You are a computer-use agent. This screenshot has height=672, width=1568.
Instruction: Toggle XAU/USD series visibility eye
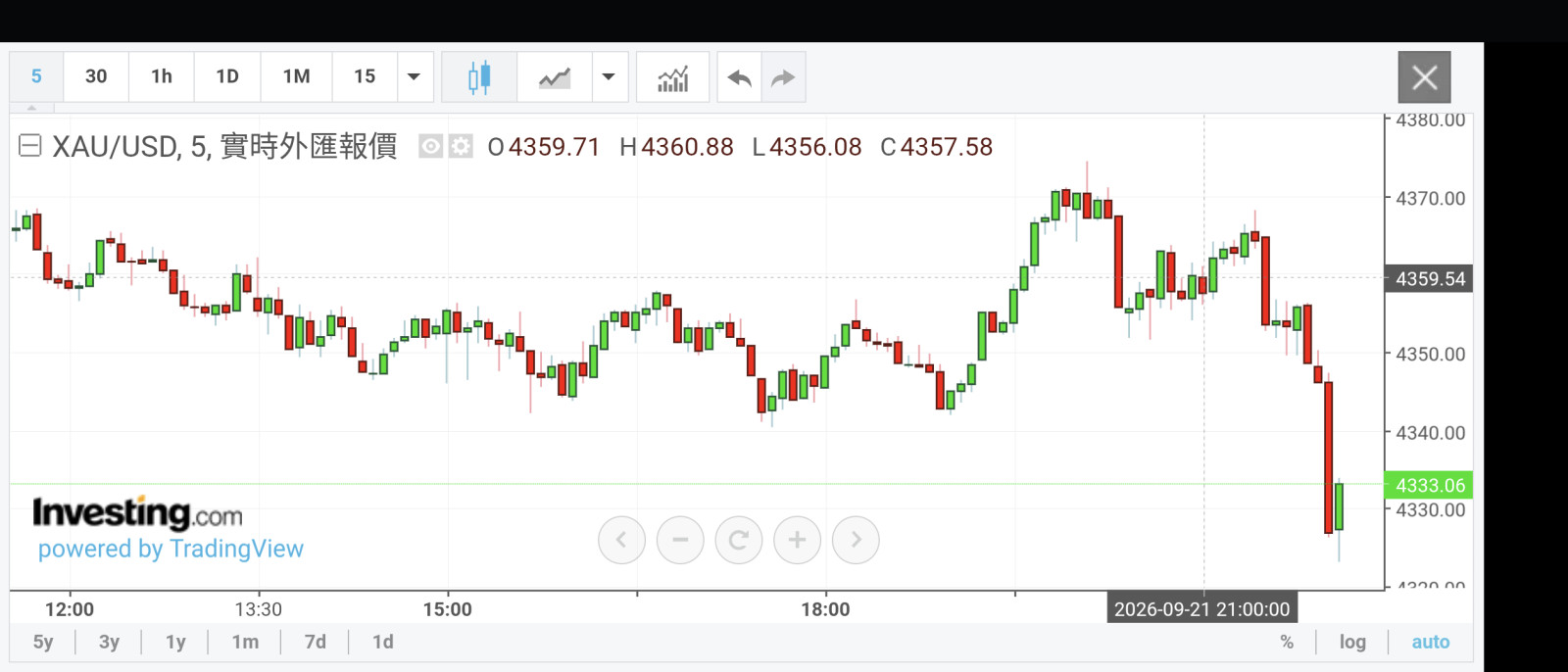coord(431,147)
